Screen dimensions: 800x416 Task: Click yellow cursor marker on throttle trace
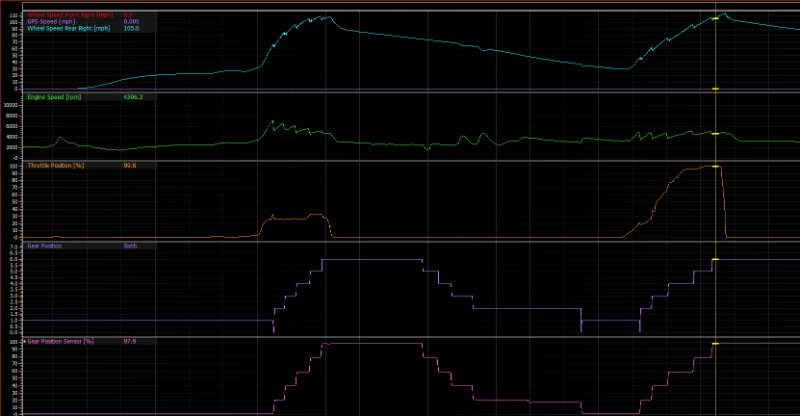point(715,166)
